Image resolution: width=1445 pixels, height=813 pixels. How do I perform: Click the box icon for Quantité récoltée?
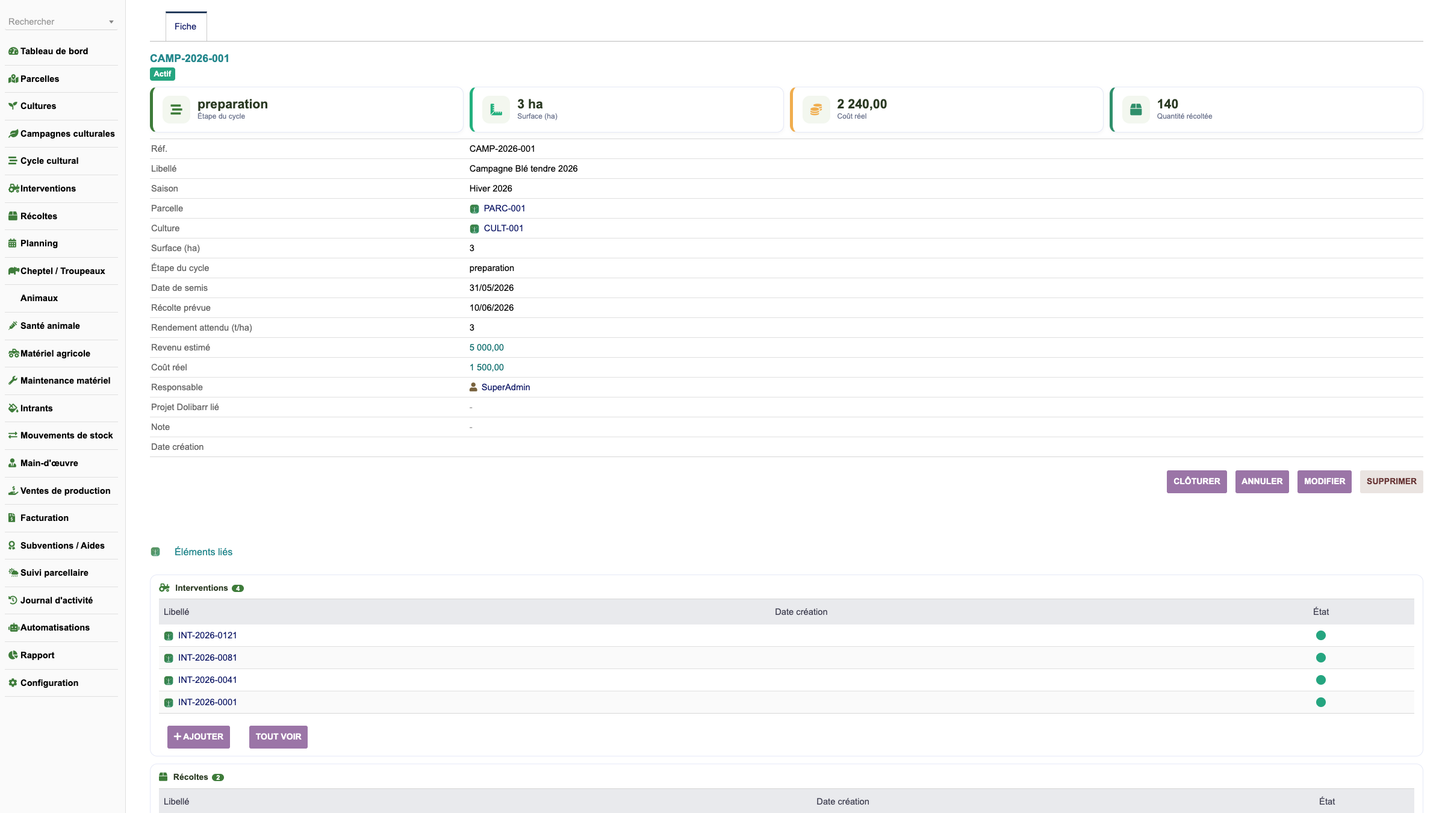(x=1136, y=109)
